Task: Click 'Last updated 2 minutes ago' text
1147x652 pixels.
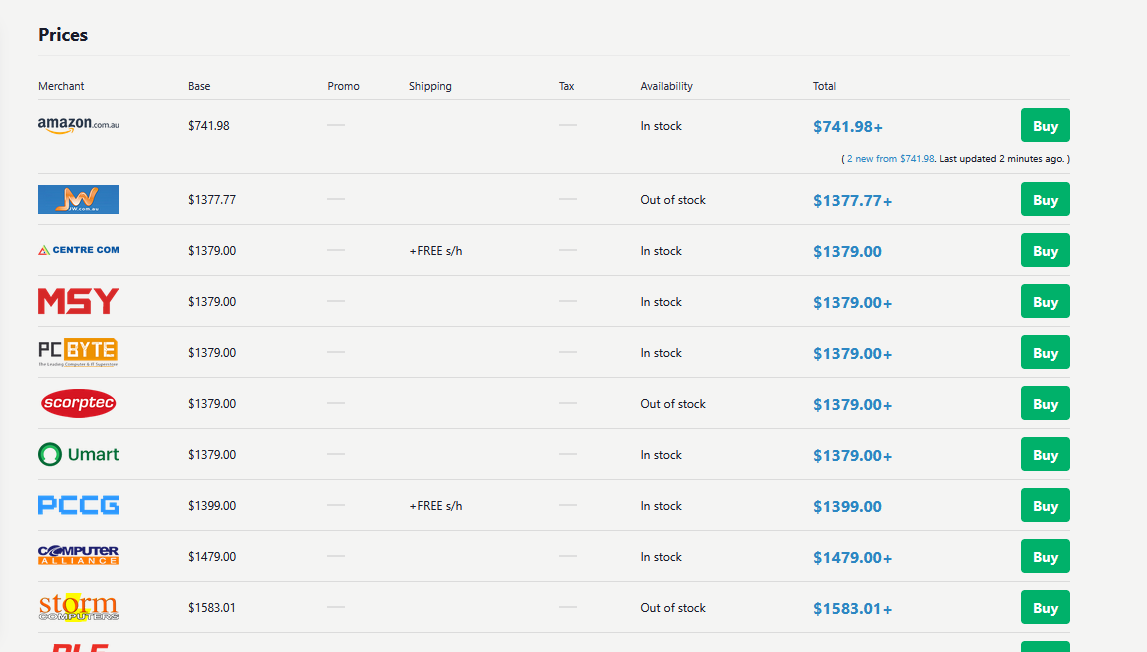Action: tap(1001, 159)
